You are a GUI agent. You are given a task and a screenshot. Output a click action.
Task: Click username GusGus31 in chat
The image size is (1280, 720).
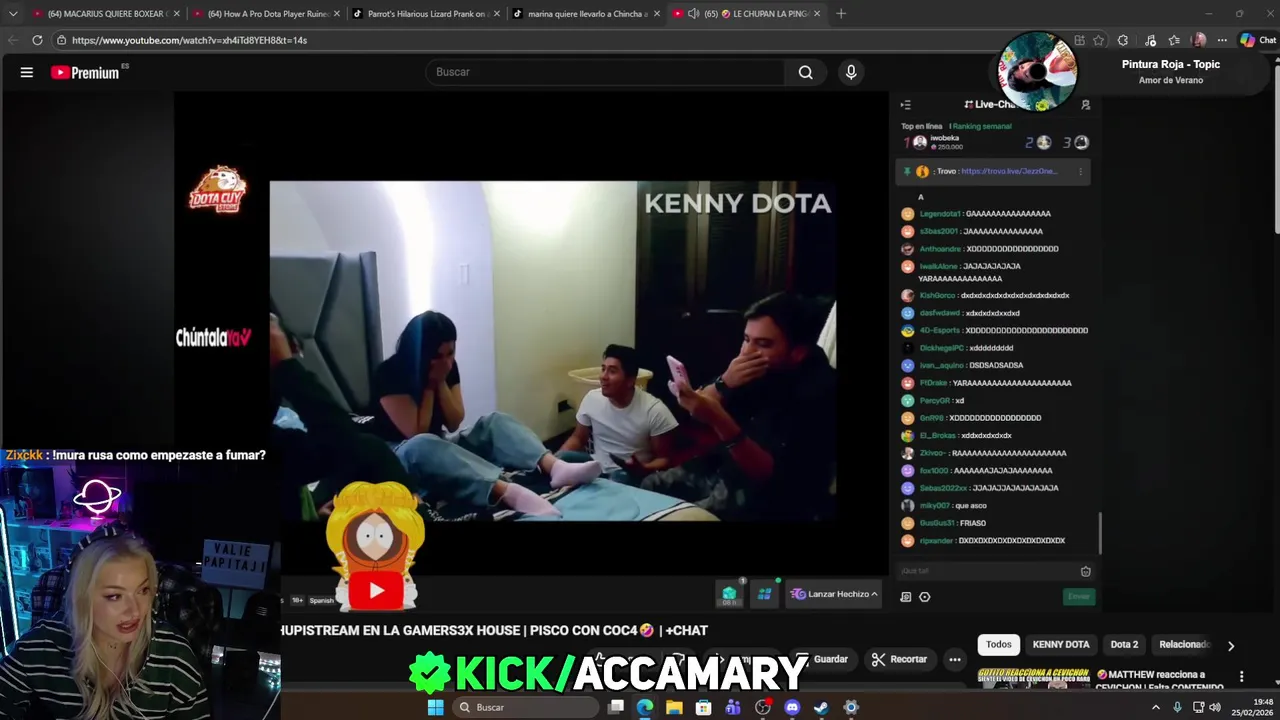pos(936,523)
